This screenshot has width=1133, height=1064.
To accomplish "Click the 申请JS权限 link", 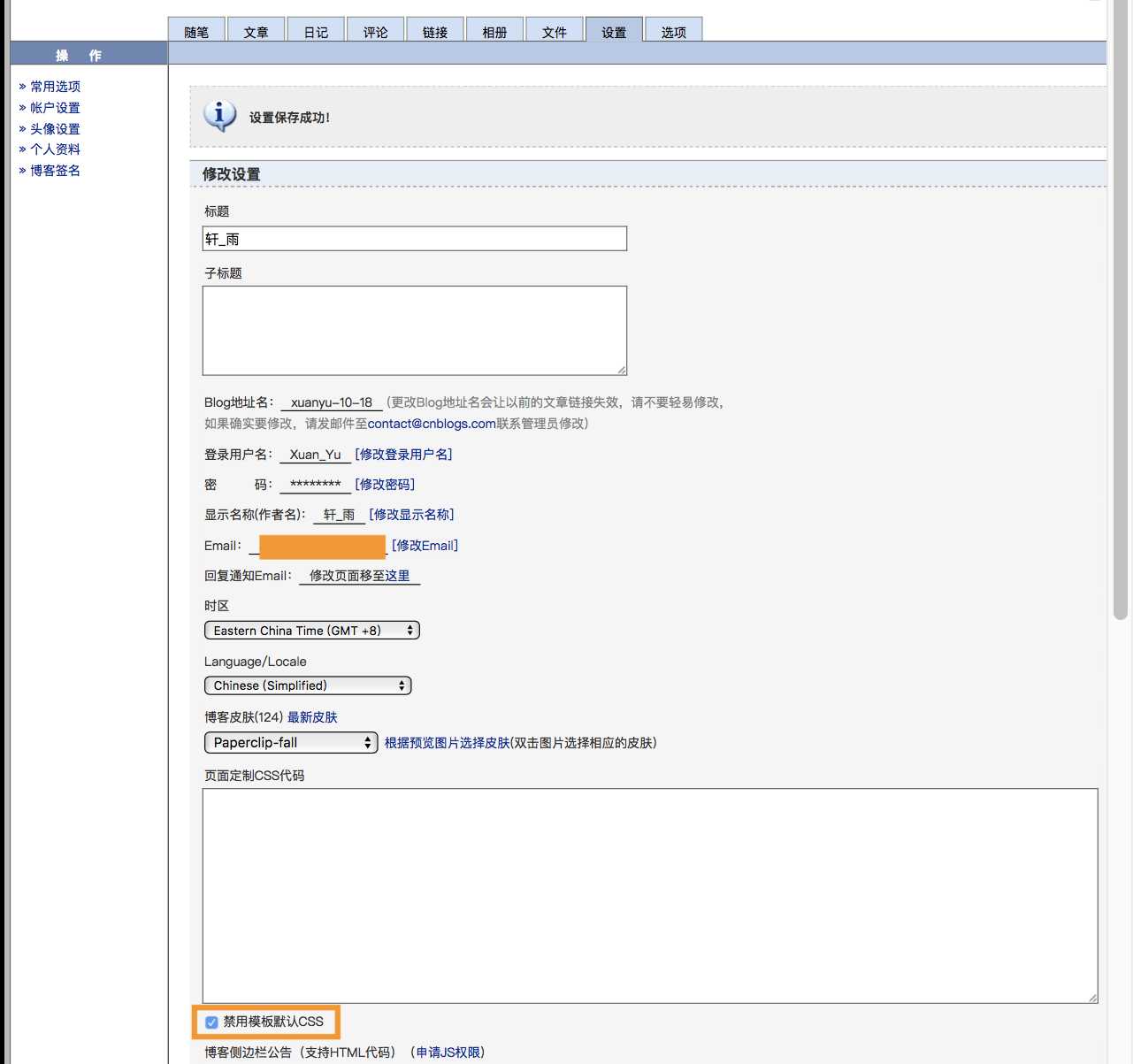I will [448, 1053].
